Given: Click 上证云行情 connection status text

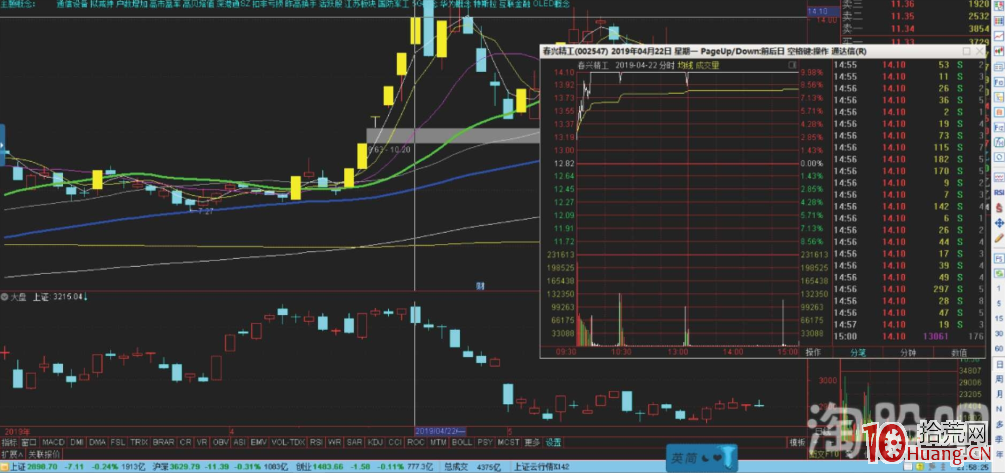Looking at the screenshot, I should click(542, 466).
